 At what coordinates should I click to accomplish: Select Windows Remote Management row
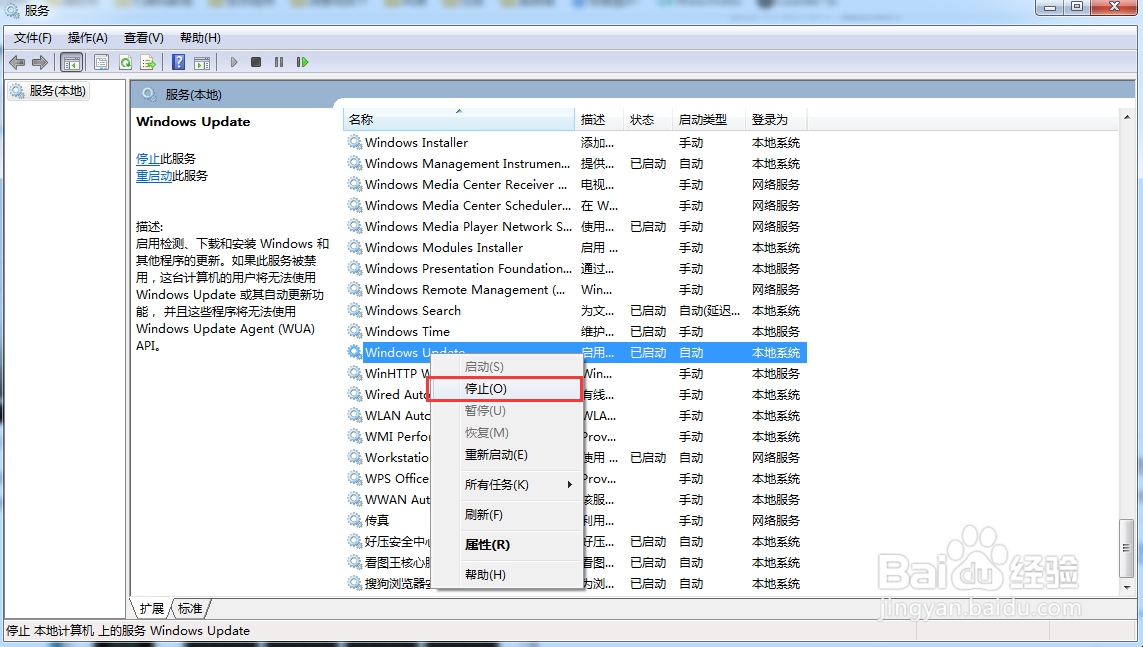pyautogui.click(x=576, y=289)
